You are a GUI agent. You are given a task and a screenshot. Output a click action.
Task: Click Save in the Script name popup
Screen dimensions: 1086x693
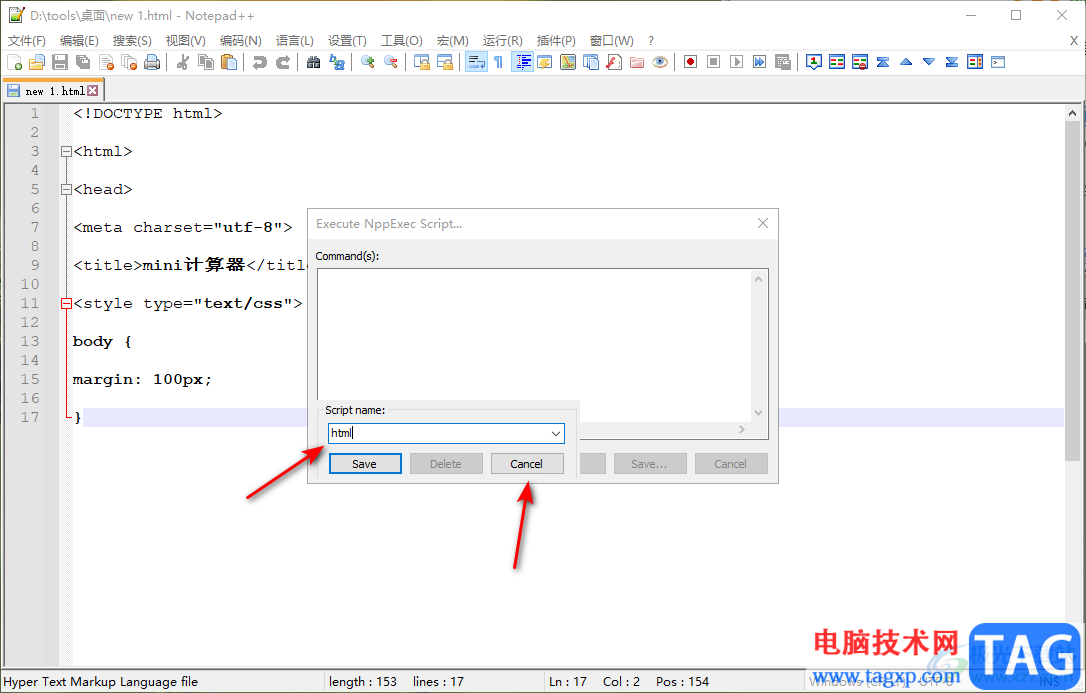(365, 464)
